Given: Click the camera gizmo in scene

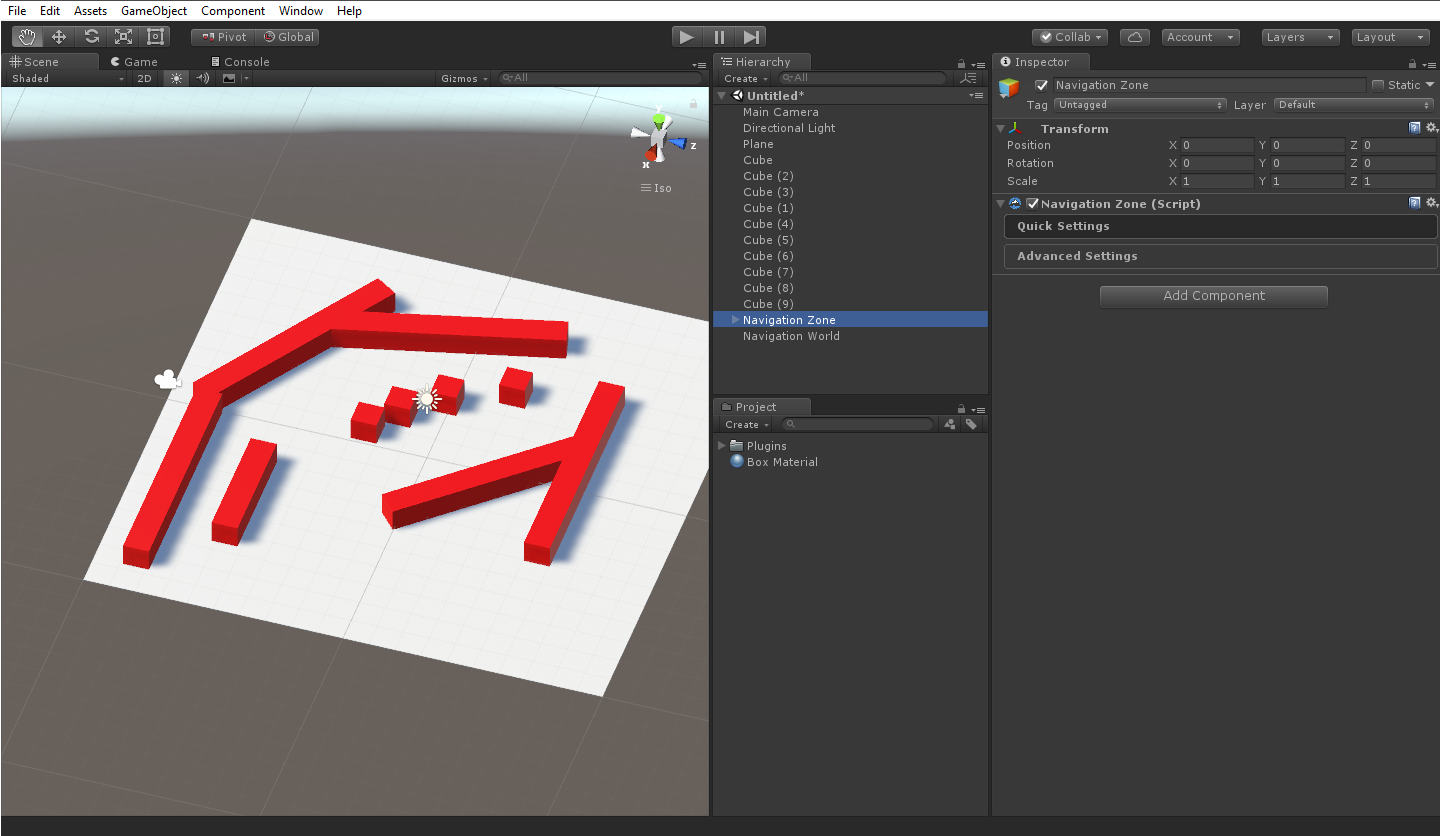Looking at the screenshot, I should coord(167,379).
